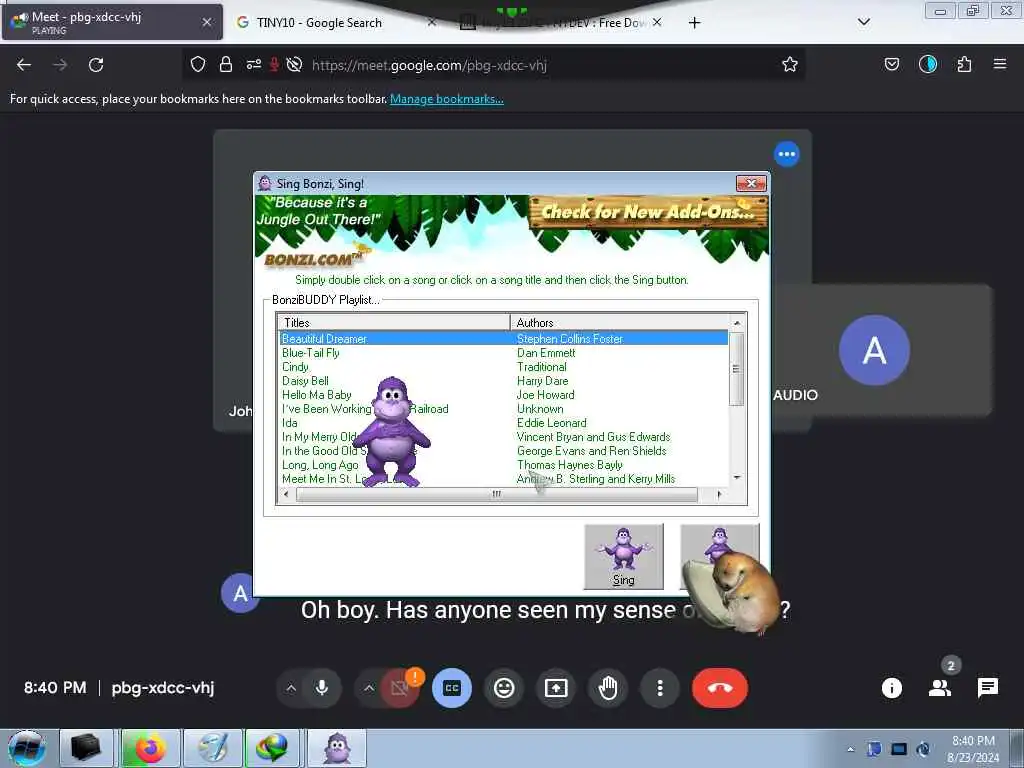Viewport: 1024px width, 768px height.
Task: Show the participants panel
Action: 940,688
